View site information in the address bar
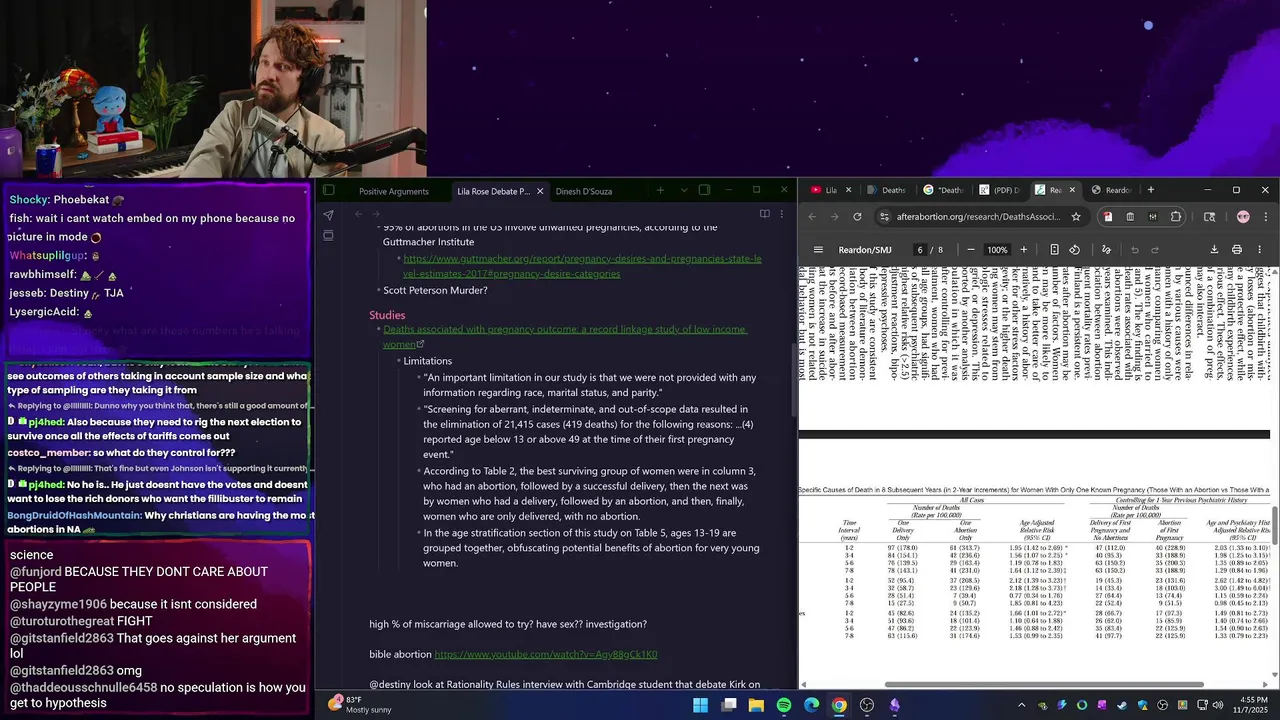This screenshot has height=720, width=1280. [x=884, y=216]
